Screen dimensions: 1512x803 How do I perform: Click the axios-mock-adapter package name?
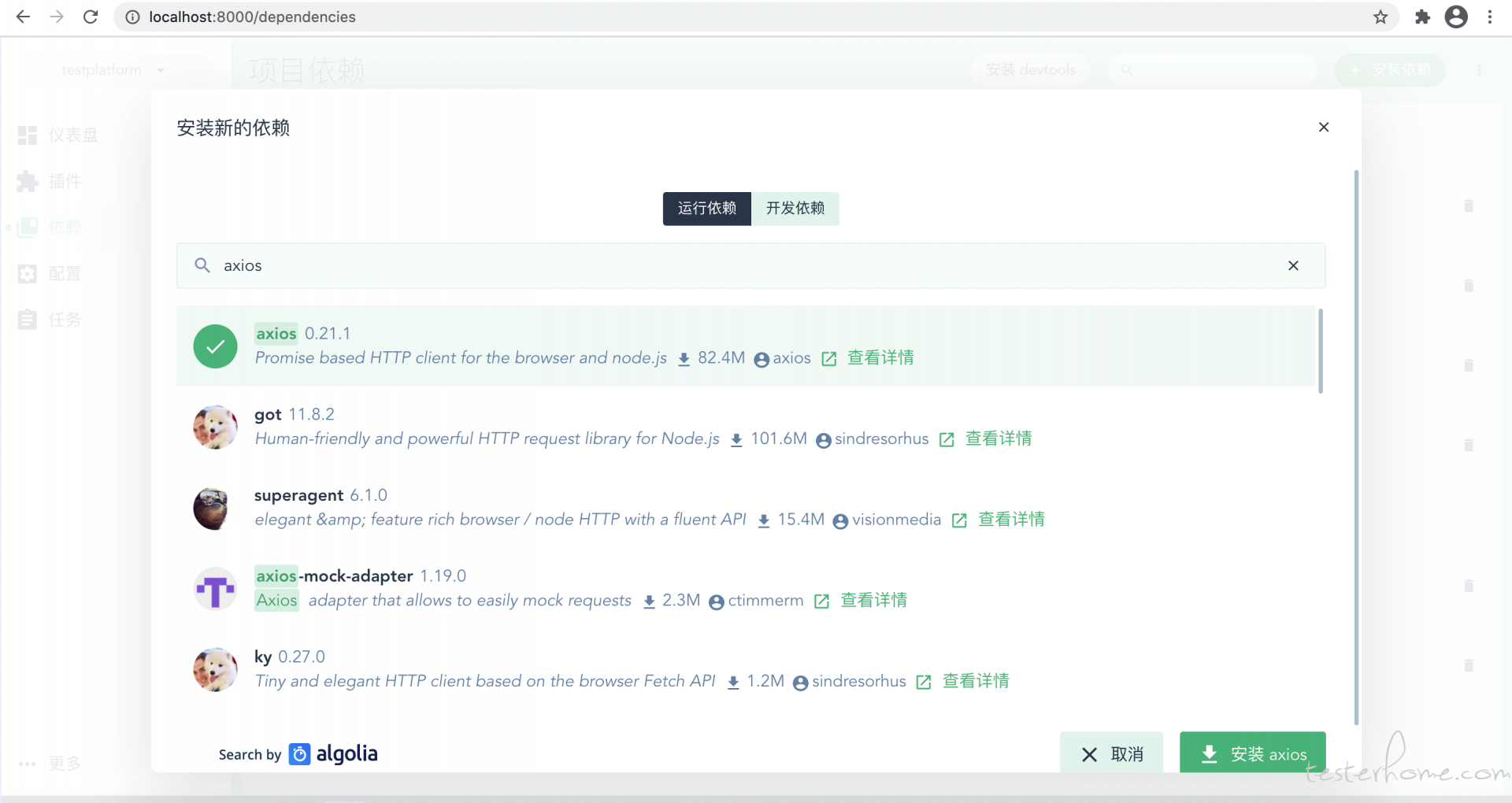coord(333,575)
